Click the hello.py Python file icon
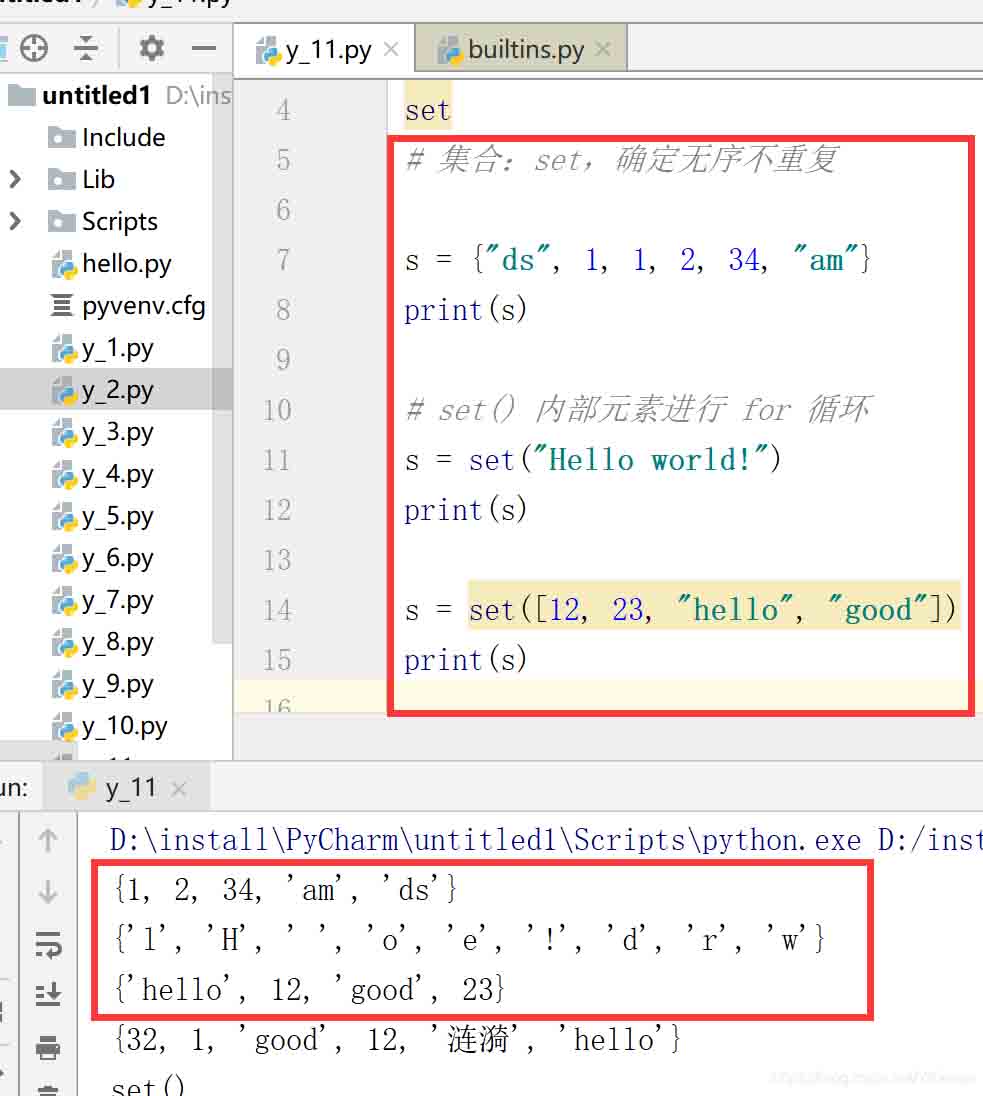 [64, 264]
